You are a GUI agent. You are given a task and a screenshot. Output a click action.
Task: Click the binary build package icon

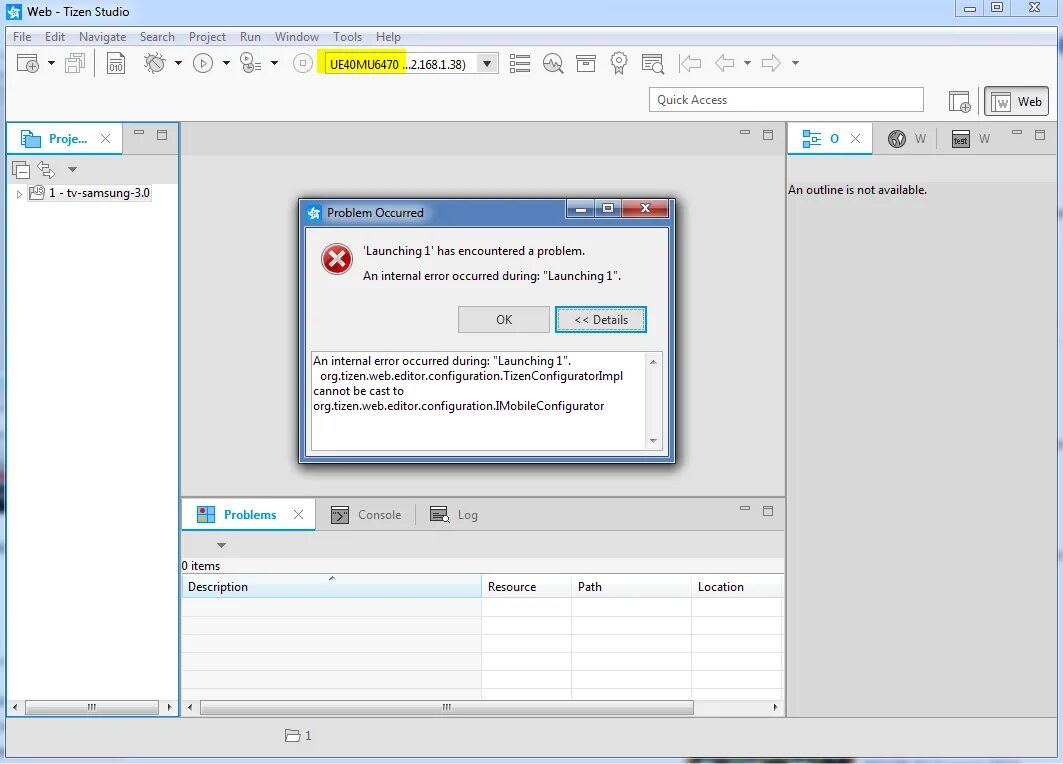116,64
